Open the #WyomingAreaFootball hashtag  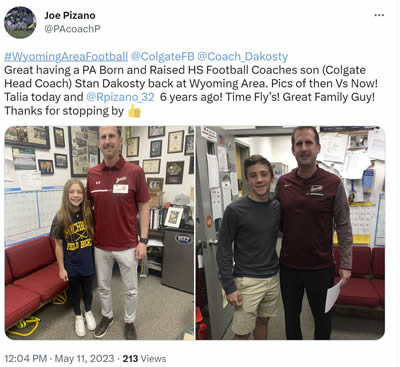coord(66,57)
